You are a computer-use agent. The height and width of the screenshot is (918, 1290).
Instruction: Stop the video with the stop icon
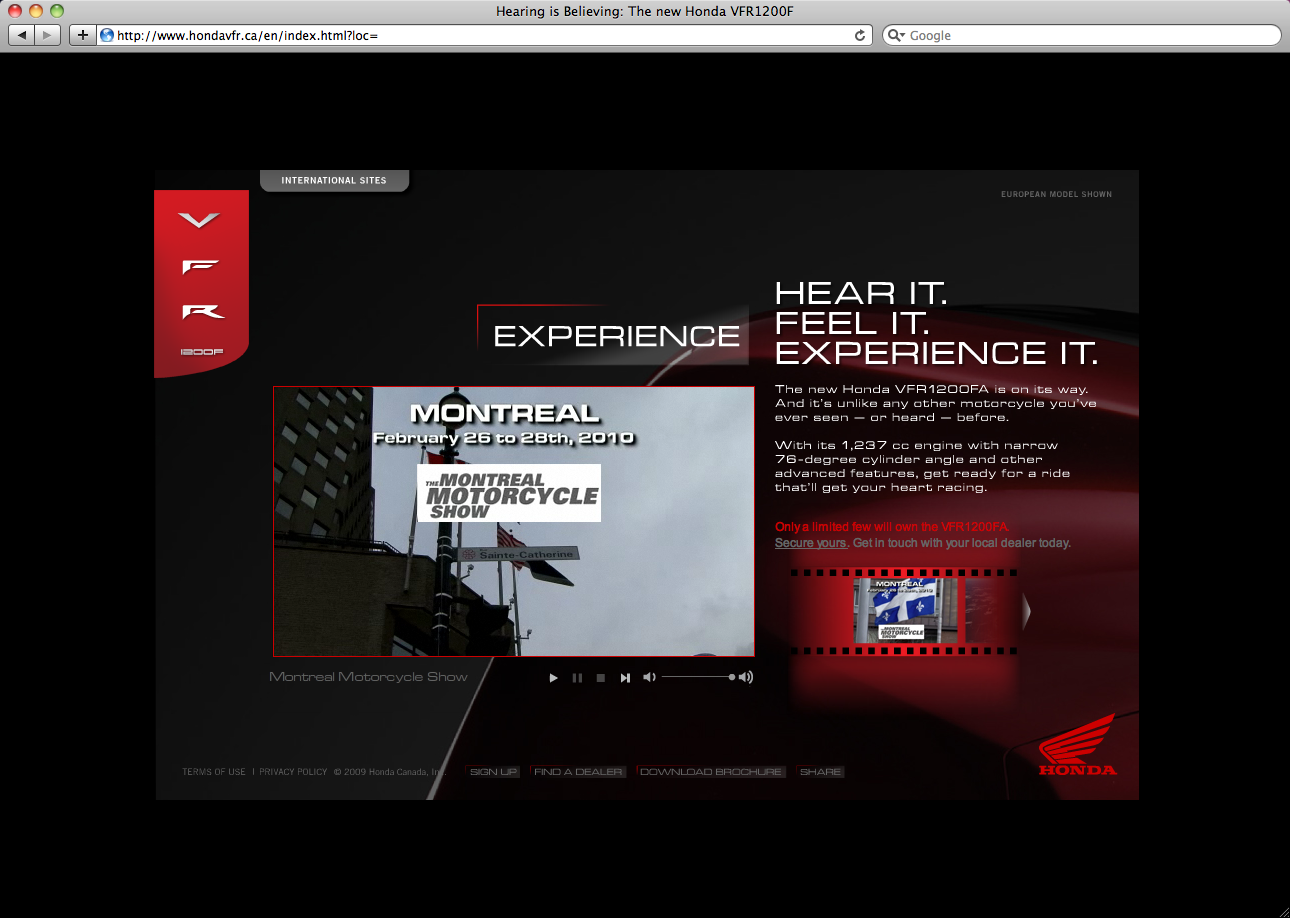[x=601, y=678]
